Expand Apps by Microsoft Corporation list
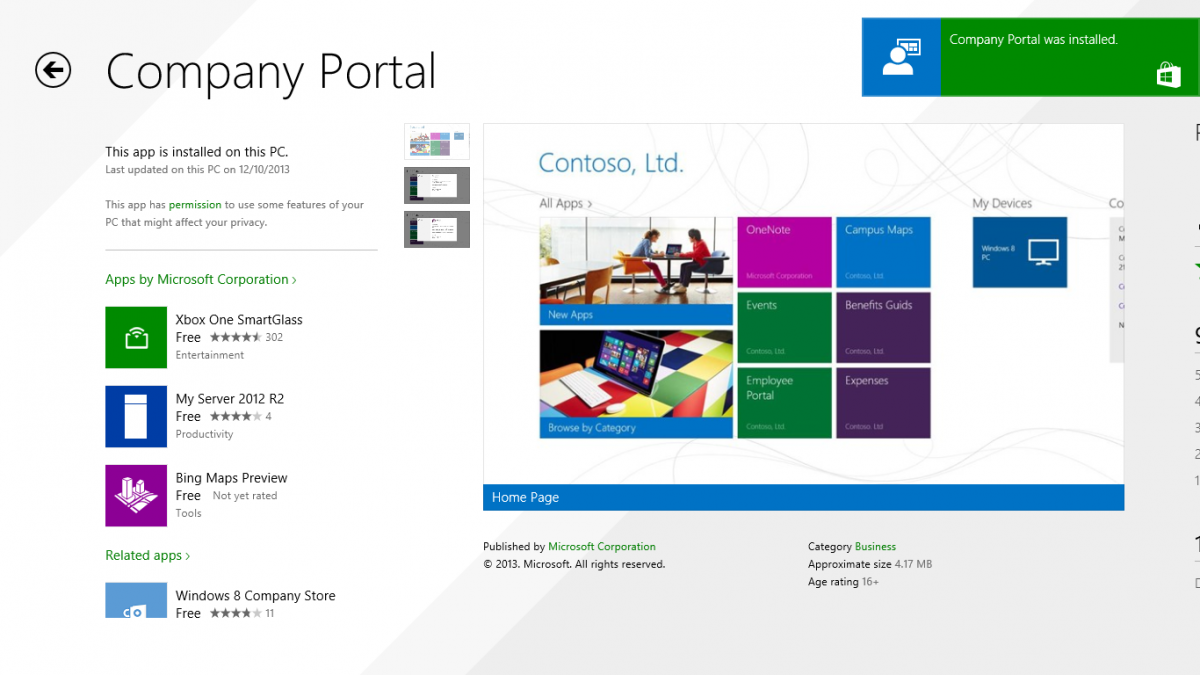Viewport: 1200px width, 675px height. point(201,280)
